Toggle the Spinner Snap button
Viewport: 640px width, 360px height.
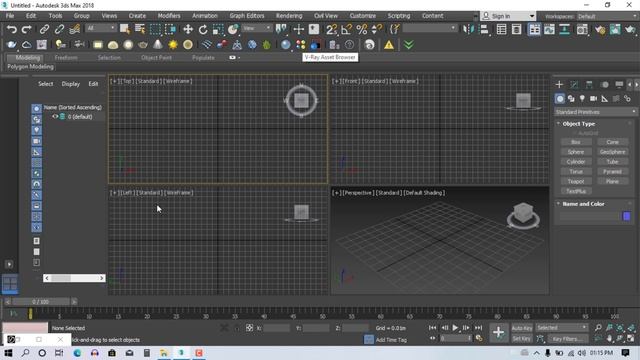(377, 29)
